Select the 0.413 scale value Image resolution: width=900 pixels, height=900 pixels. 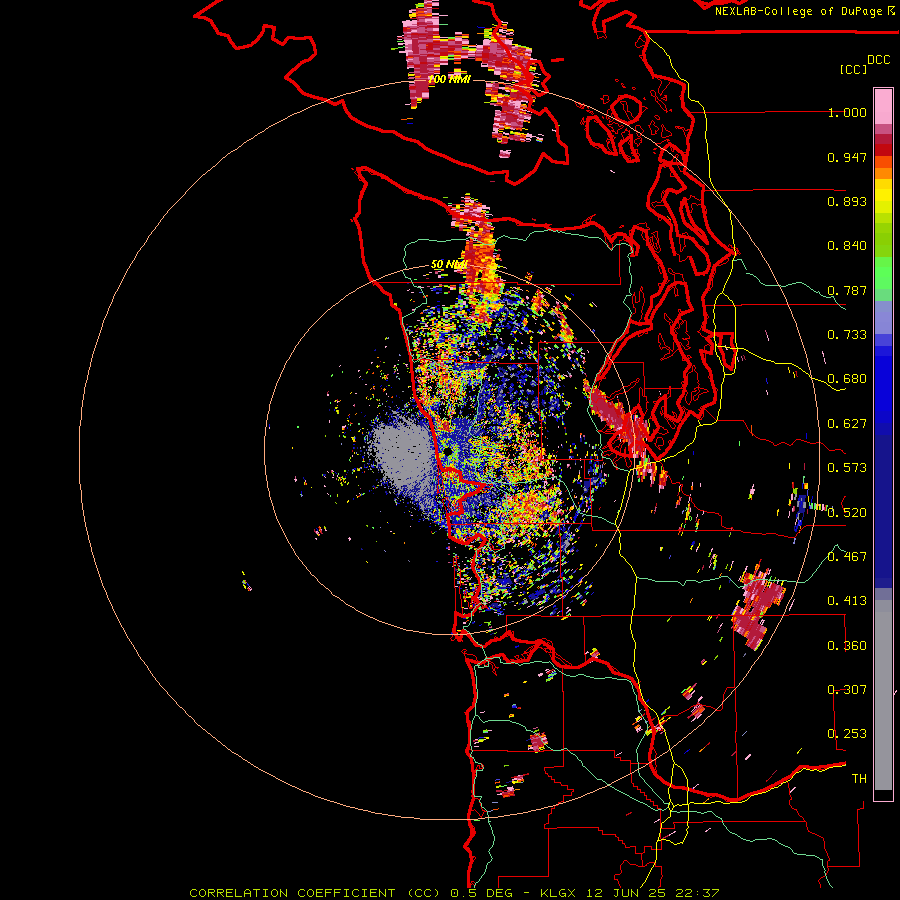847,601
